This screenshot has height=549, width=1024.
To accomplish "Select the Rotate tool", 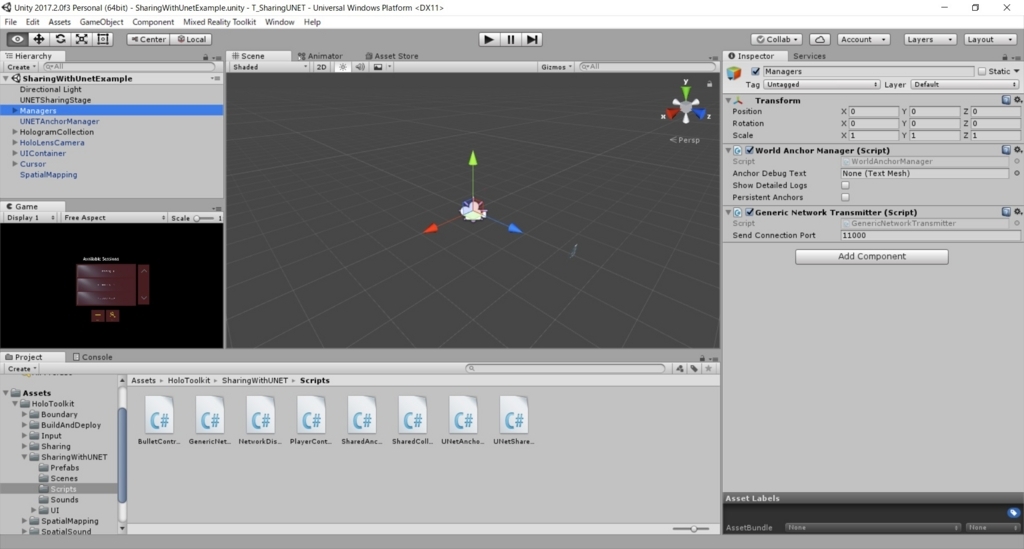I will 60,39.
